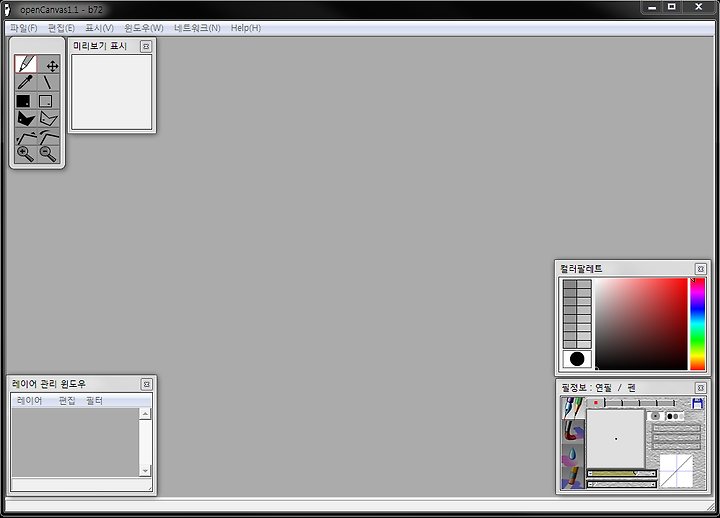This screenshot has width=720, height=518.
Task: Open the 파일(F) menu
Action: (24, 28)
